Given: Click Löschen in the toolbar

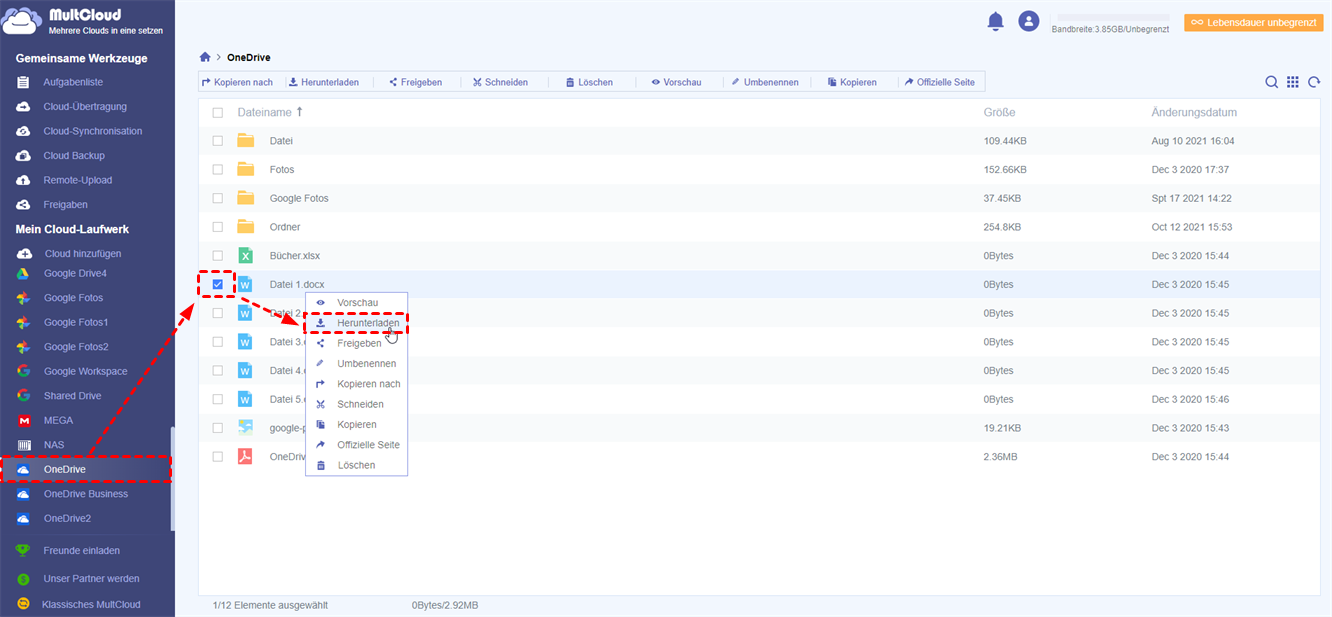Looking at the screenshot, I should click(589, 82).
